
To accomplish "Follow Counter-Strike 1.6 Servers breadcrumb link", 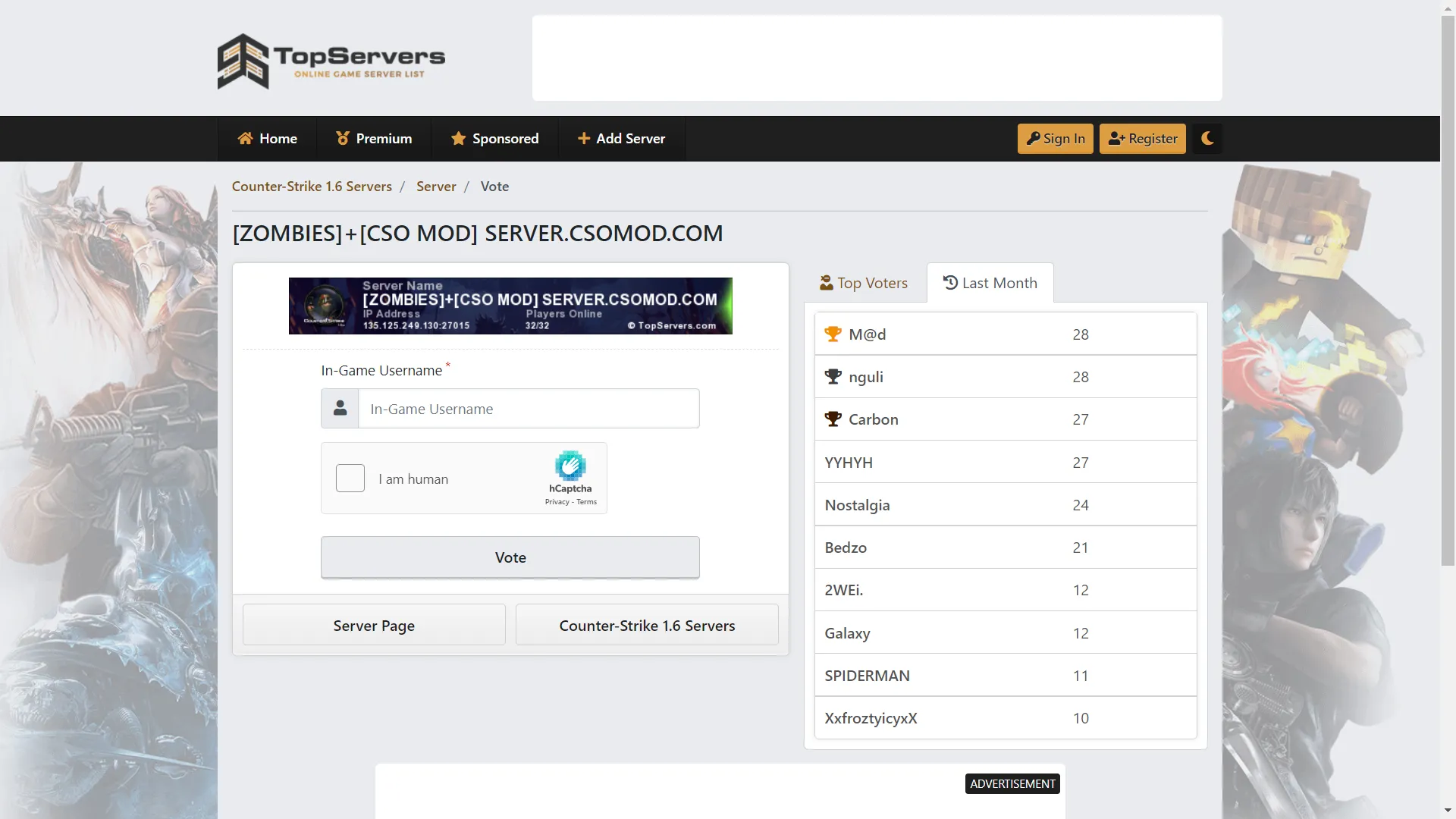I will (x=312, y=187).
